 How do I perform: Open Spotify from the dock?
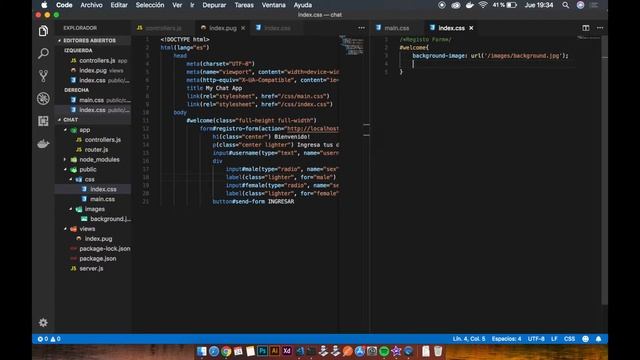coord(384,351)
